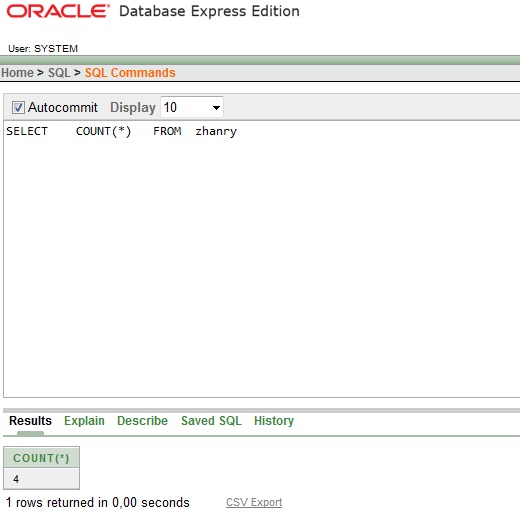Click the SQL Commands breadcrumb

point(130,73)
